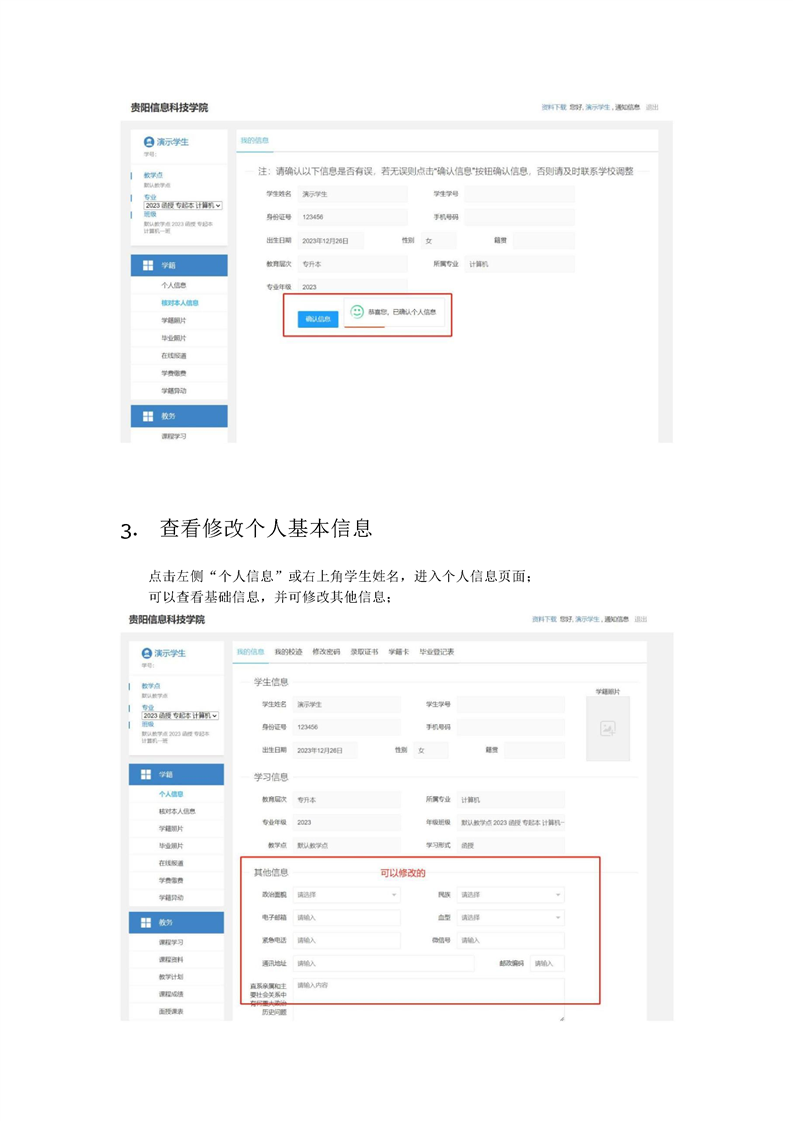Click user avatar icon on 核对本人信息 page

point(149,142)
